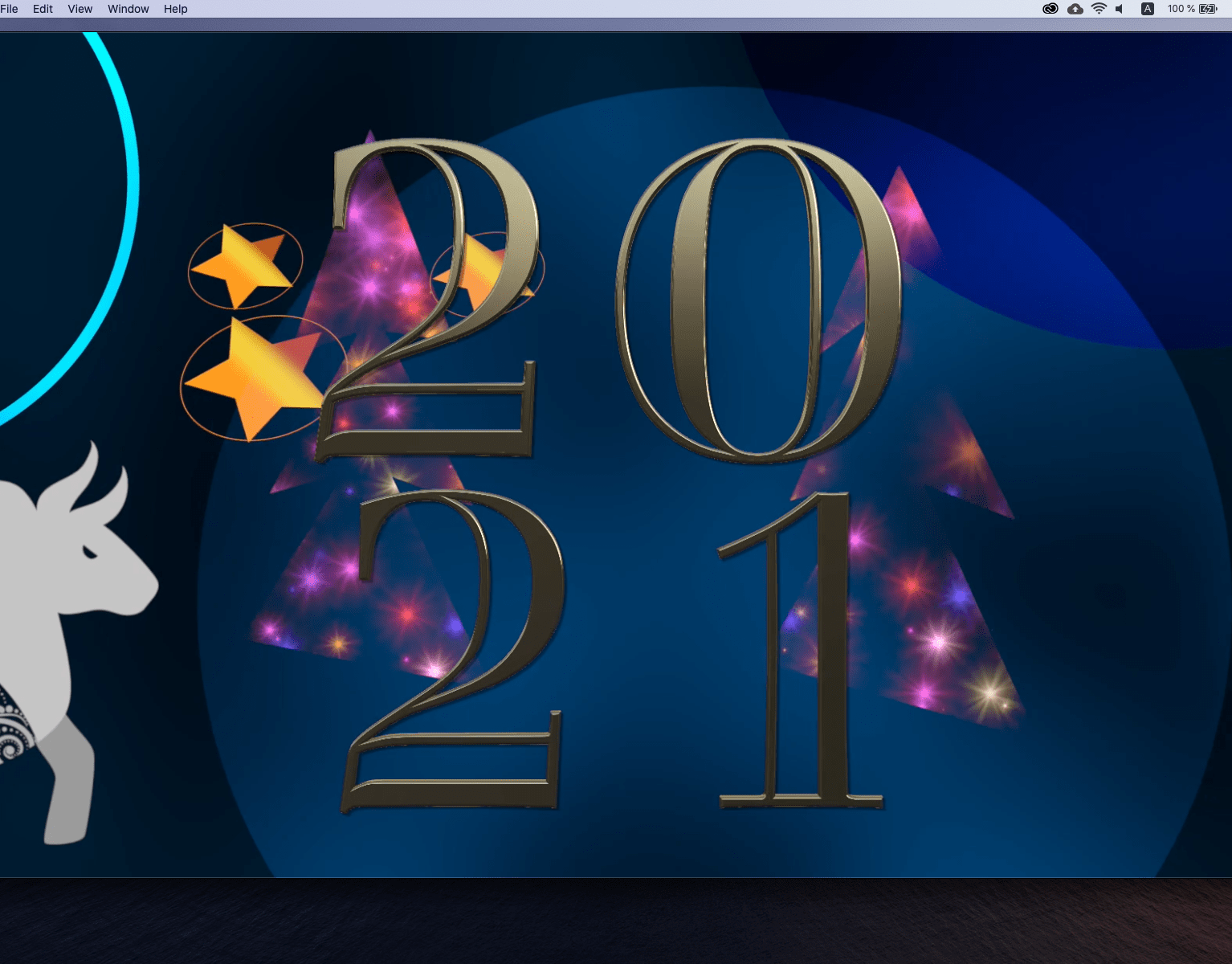
Task: Click the input source 'A' icon
Action: click(x=1148, y=9)
